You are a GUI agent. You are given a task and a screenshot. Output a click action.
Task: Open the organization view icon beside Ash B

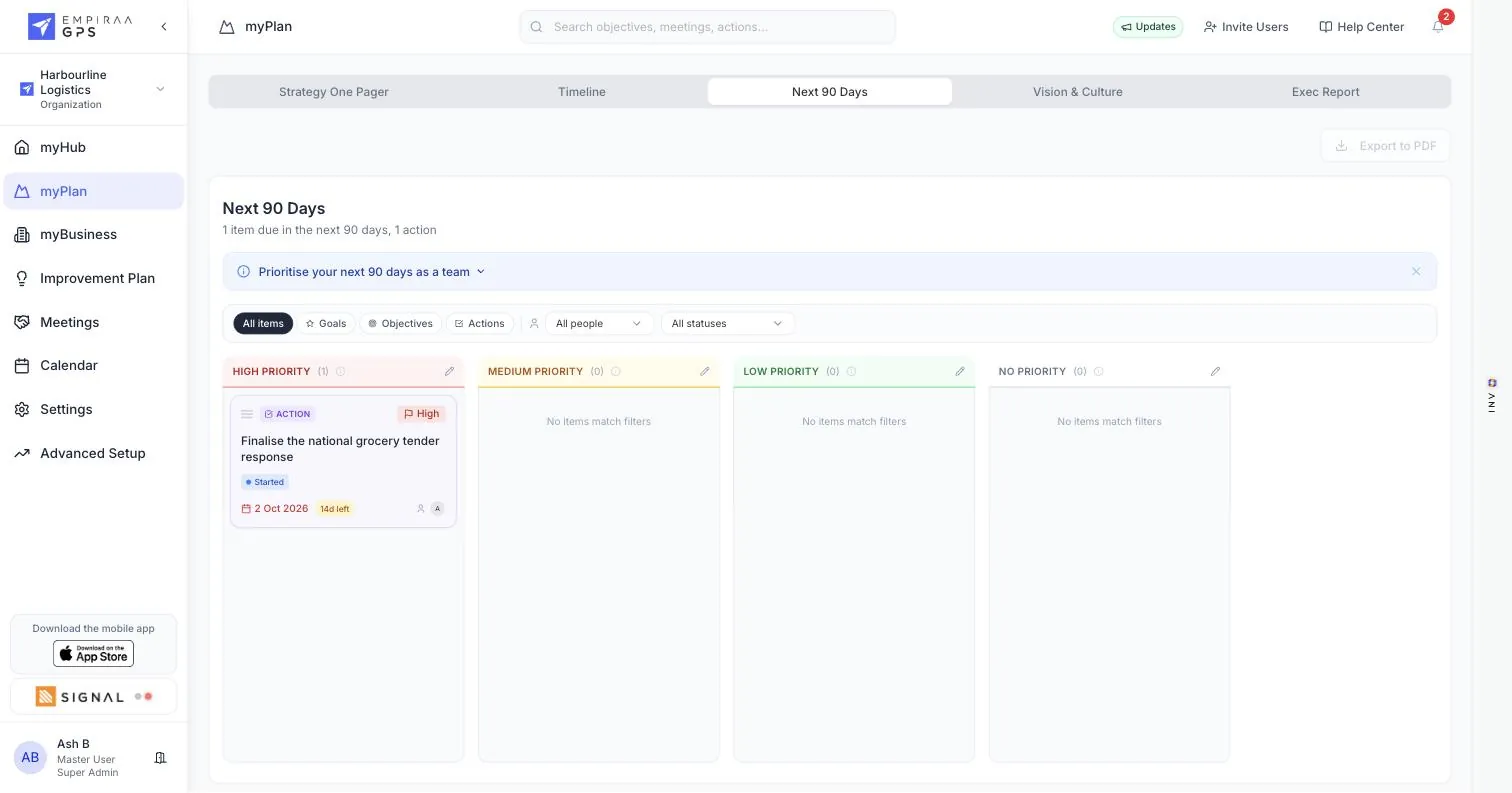click(160, 758)
